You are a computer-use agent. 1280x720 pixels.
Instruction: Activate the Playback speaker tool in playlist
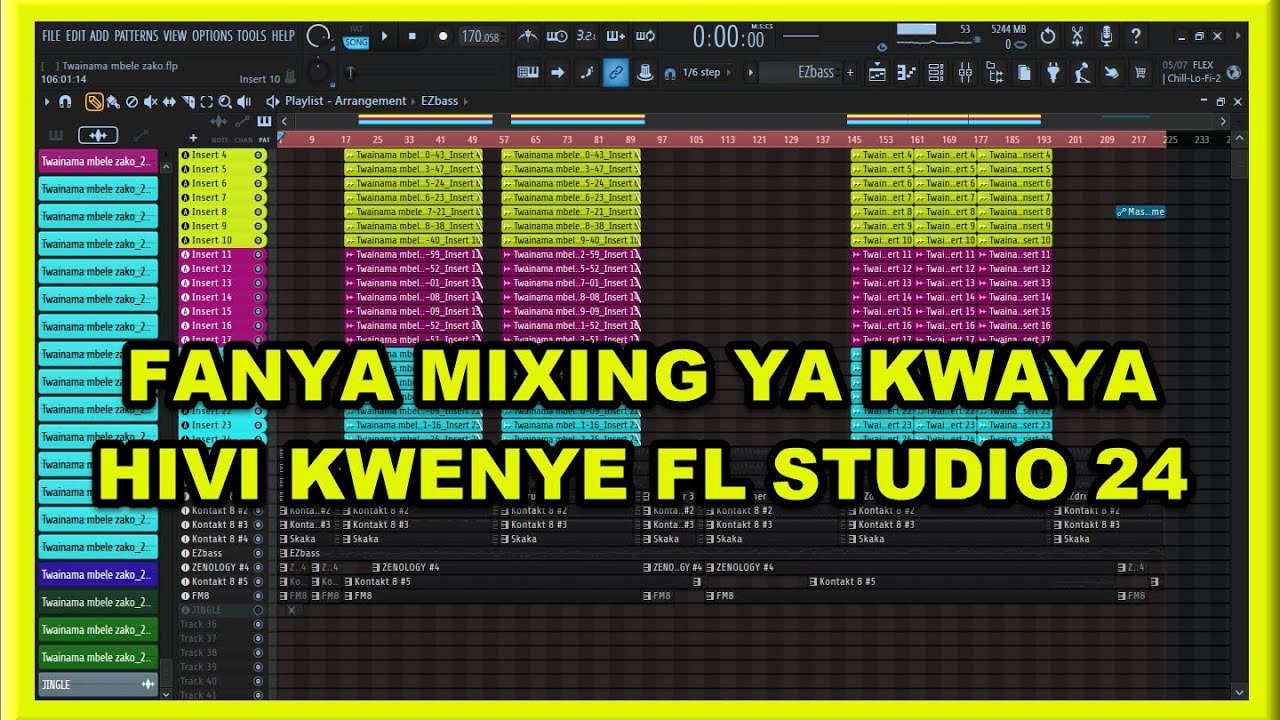pyautogui.click(x=244, y=101)
